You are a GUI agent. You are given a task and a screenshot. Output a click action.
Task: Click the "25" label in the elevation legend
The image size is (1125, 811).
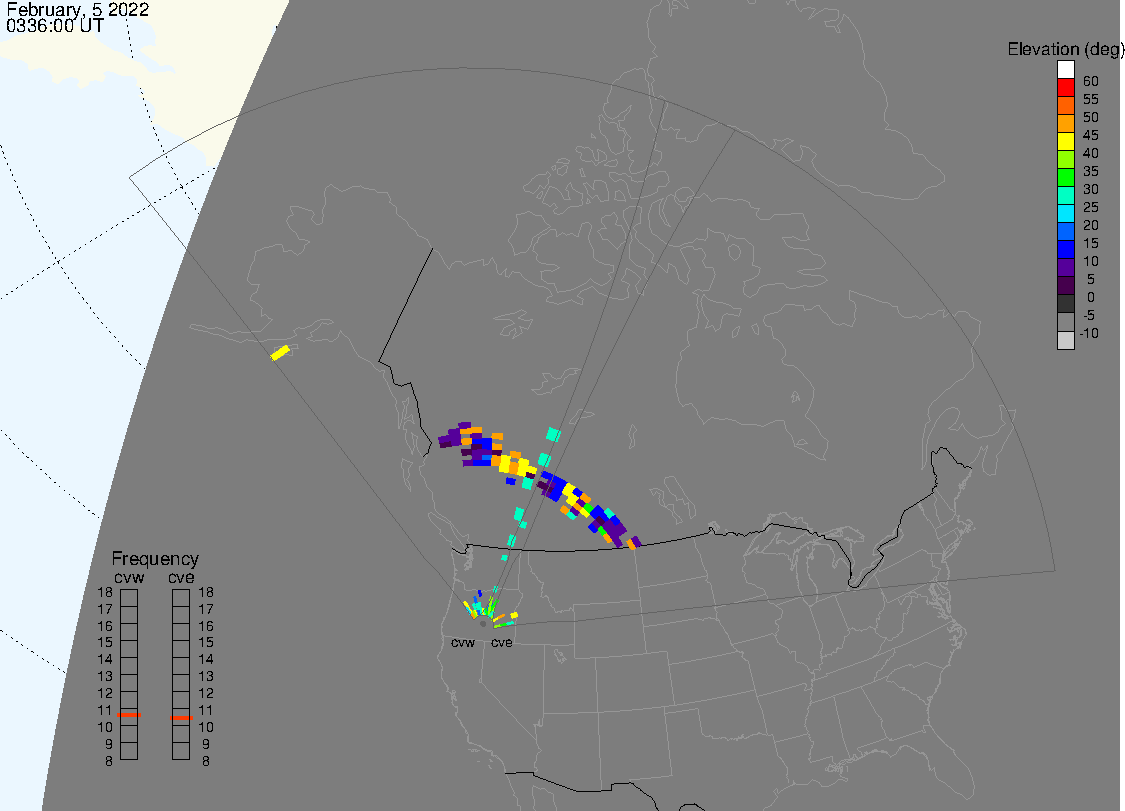[x=1091, y=207]
